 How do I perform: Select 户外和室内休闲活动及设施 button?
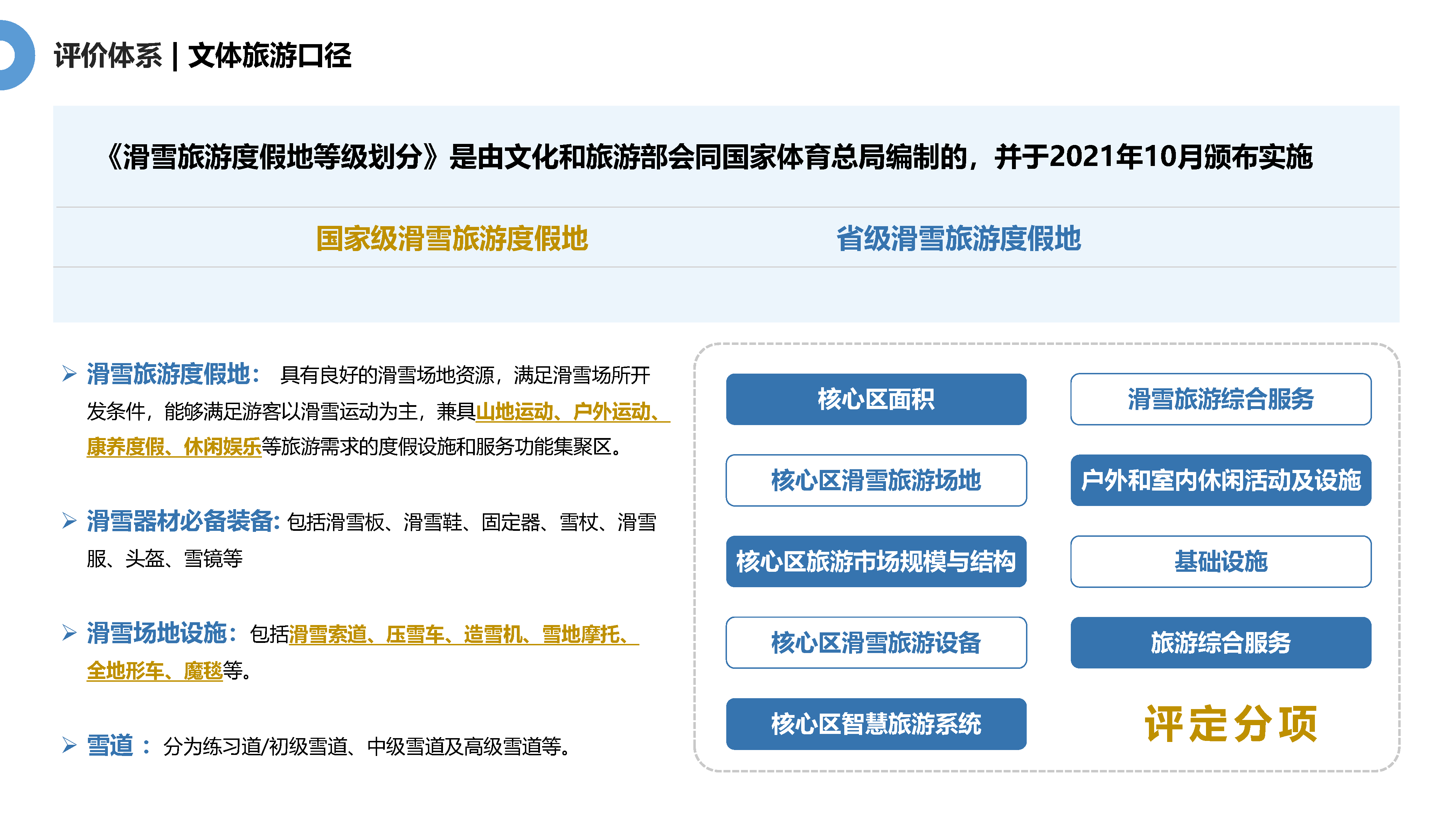(1220, 480)
